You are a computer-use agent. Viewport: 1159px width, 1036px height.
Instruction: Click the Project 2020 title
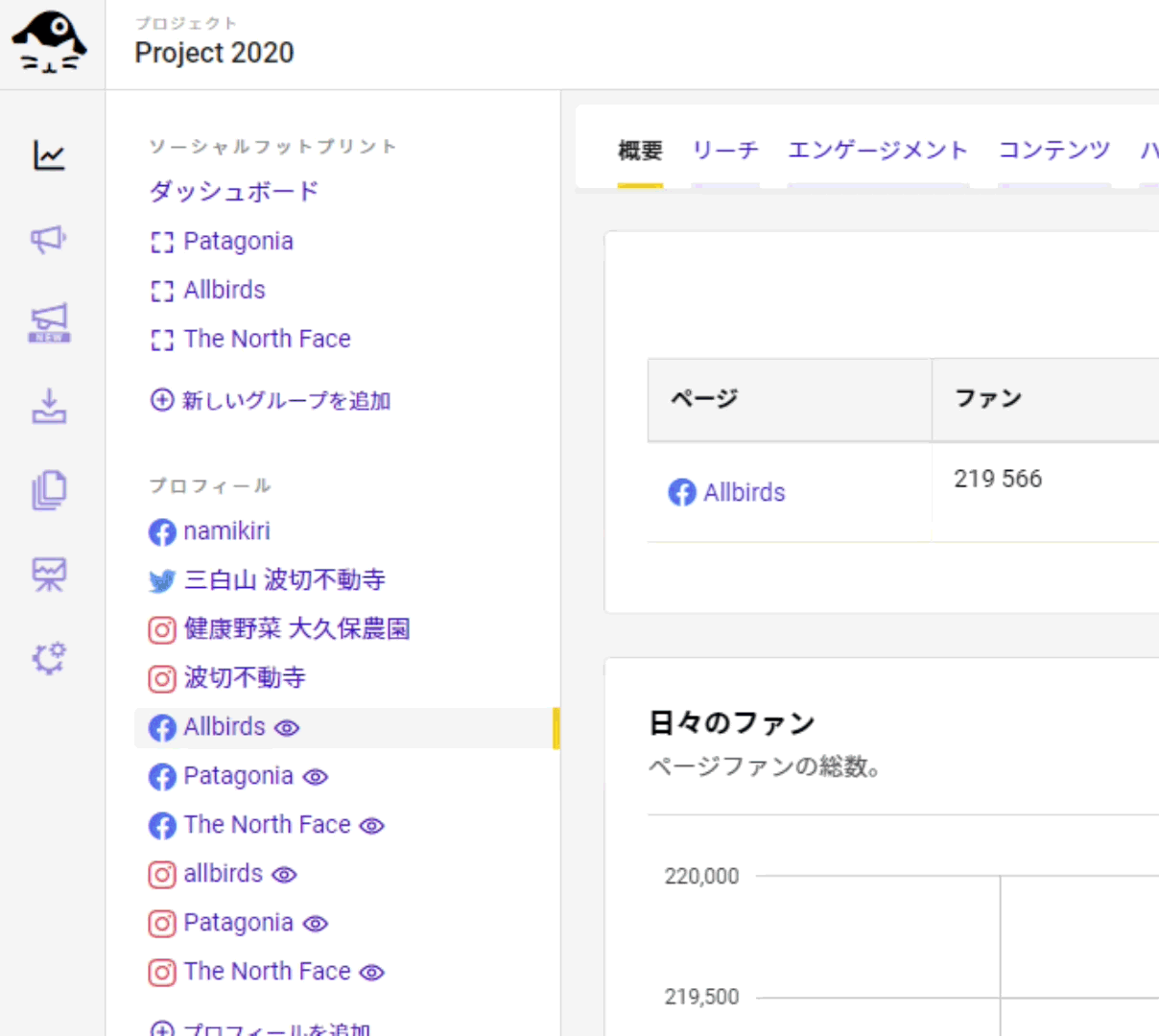214,53
